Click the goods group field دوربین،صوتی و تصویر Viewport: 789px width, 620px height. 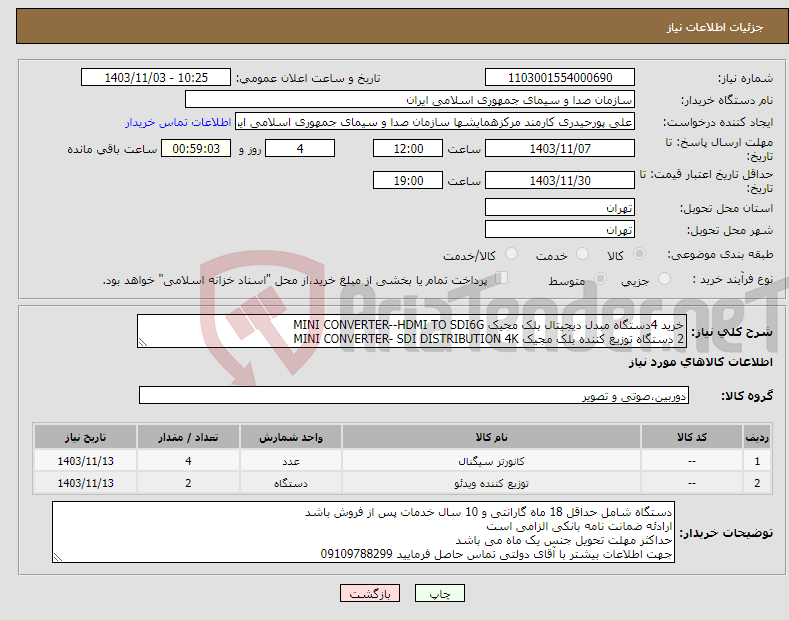(x=414, y=396)
